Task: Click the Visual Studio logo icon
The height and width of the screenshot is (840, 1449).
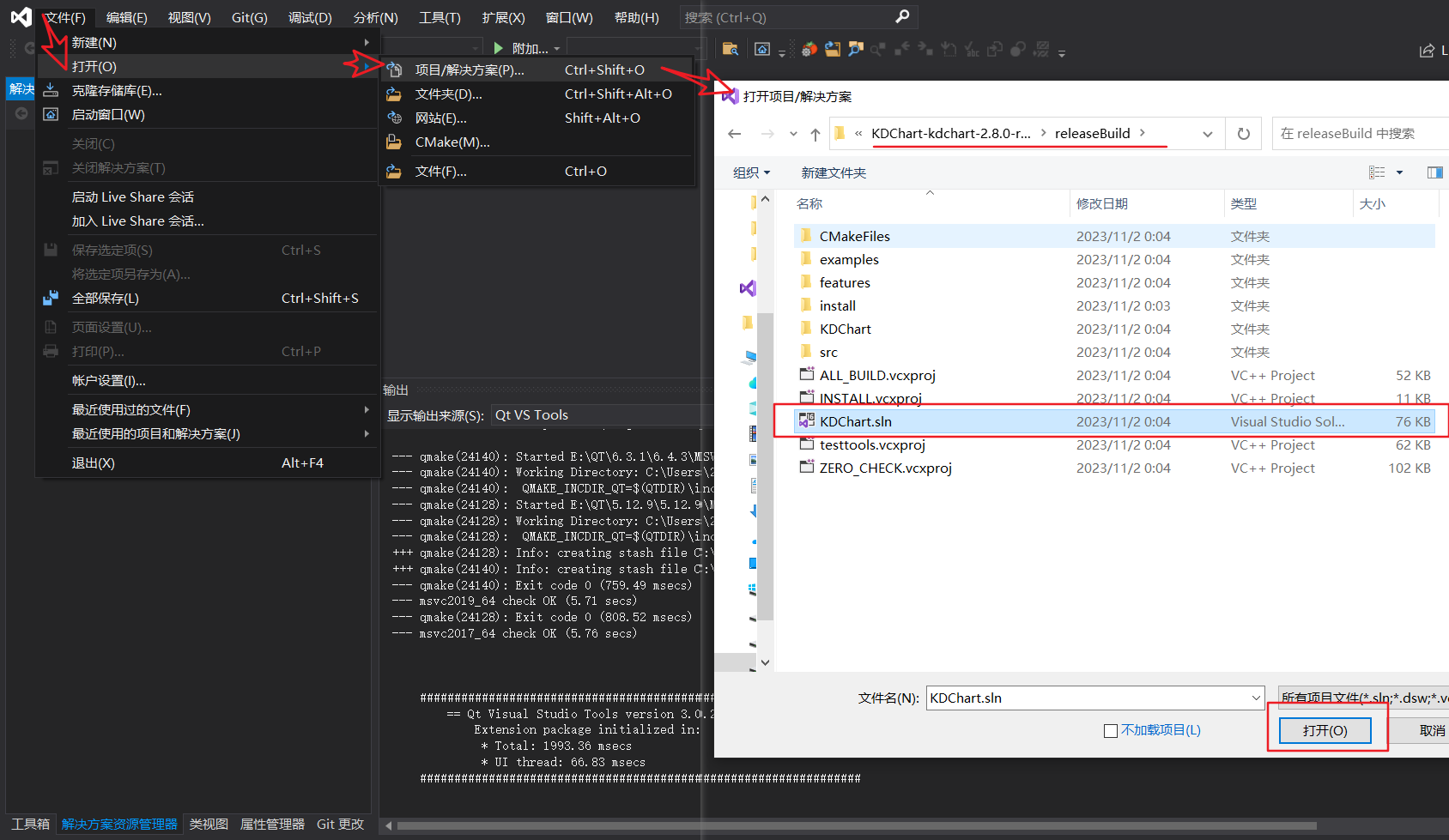Action: (21, 16)
